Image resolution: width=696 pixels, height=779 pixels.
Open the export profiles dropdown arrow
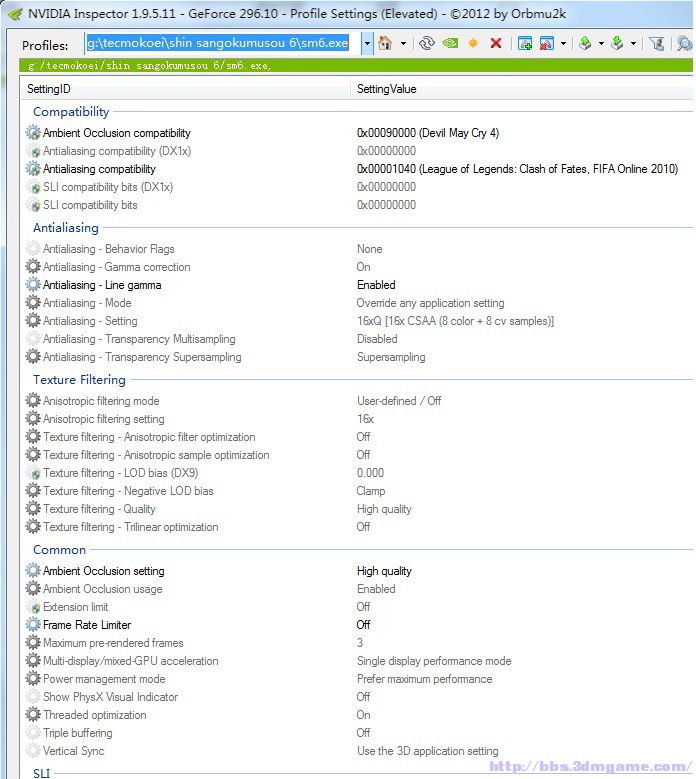tap(601, 44)
